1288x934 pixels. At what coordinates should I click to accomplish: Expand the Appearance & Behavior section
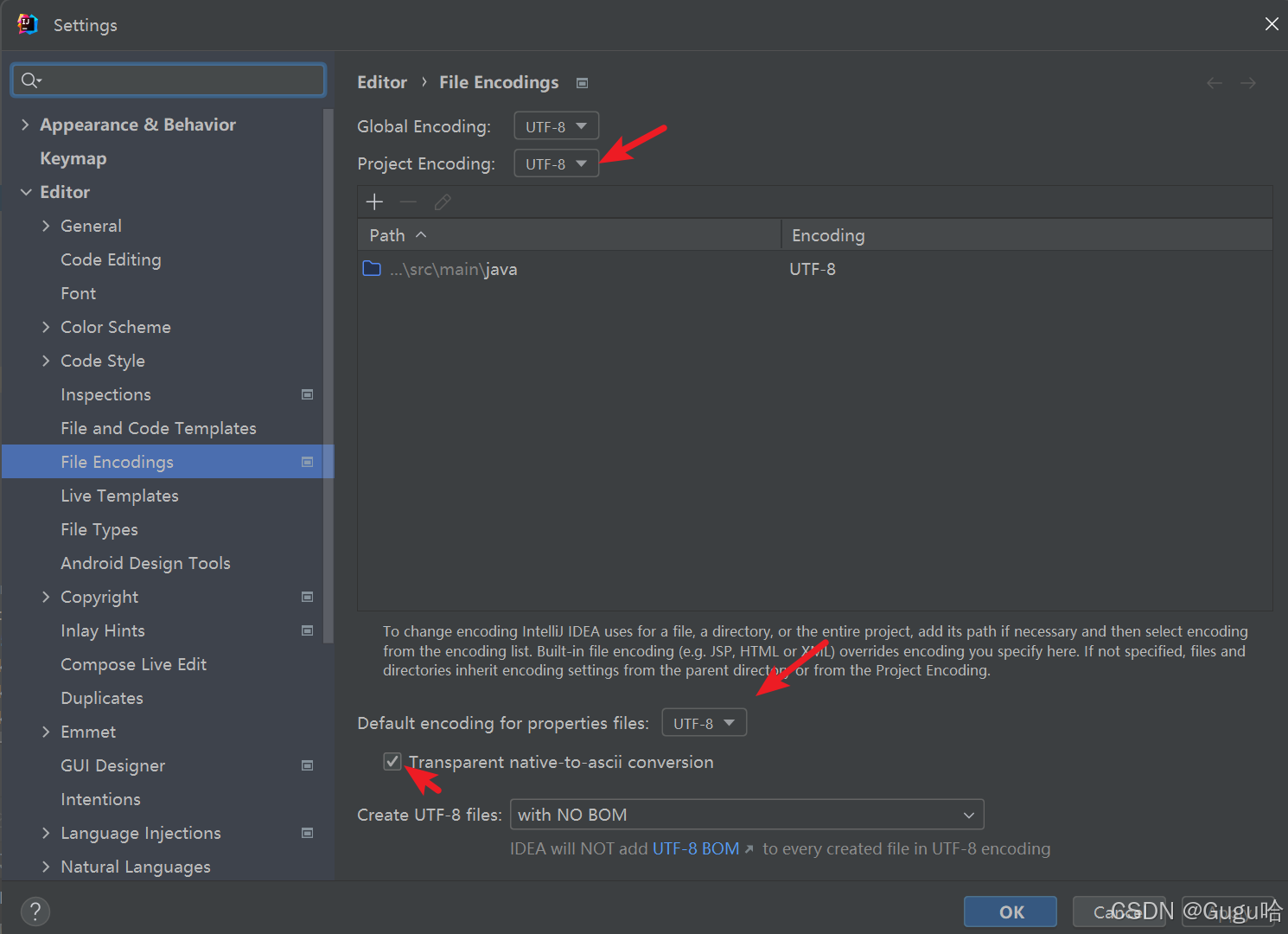[x=25, y=124]
